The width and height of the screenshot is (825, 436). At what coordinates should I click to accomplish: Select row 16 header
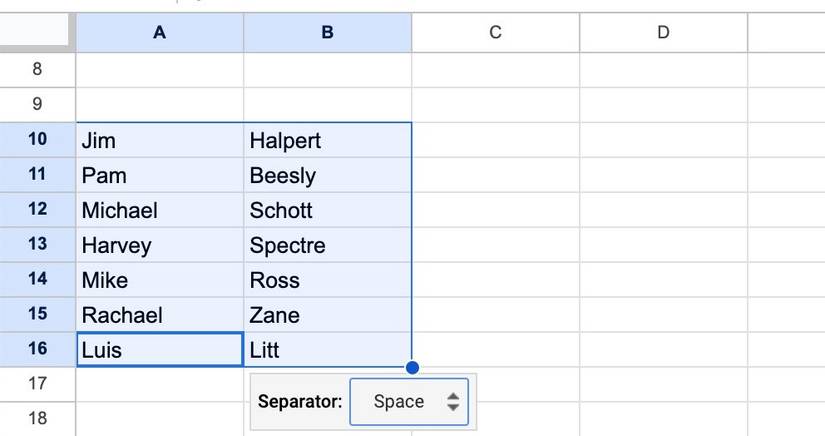[38, 349]
